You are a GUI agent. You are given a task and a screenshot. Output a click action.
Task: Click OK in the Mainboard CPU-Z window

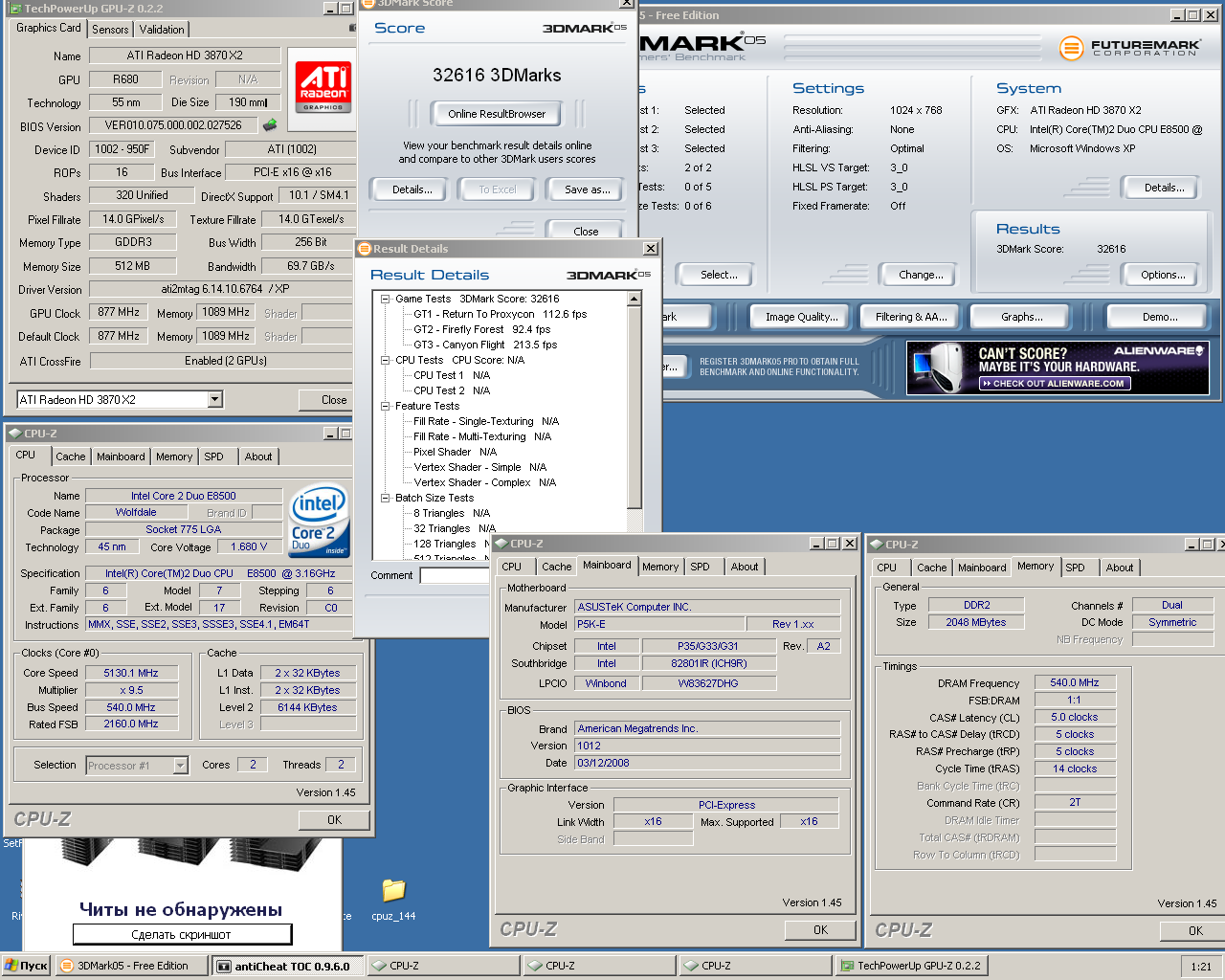[x=820, y=929]
